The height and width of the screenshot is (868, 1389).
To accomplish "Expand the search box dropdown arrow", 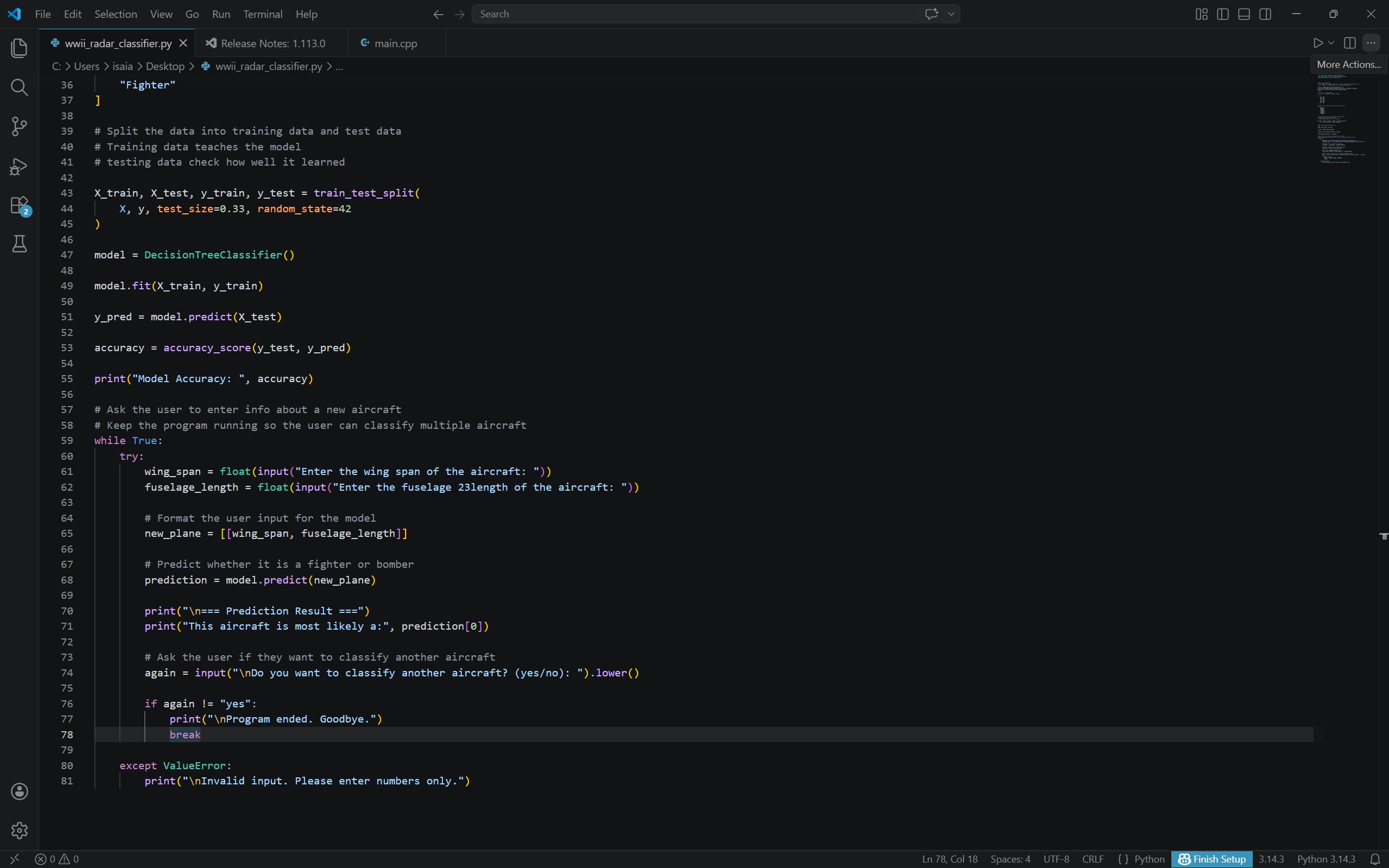I will [950, 14].
